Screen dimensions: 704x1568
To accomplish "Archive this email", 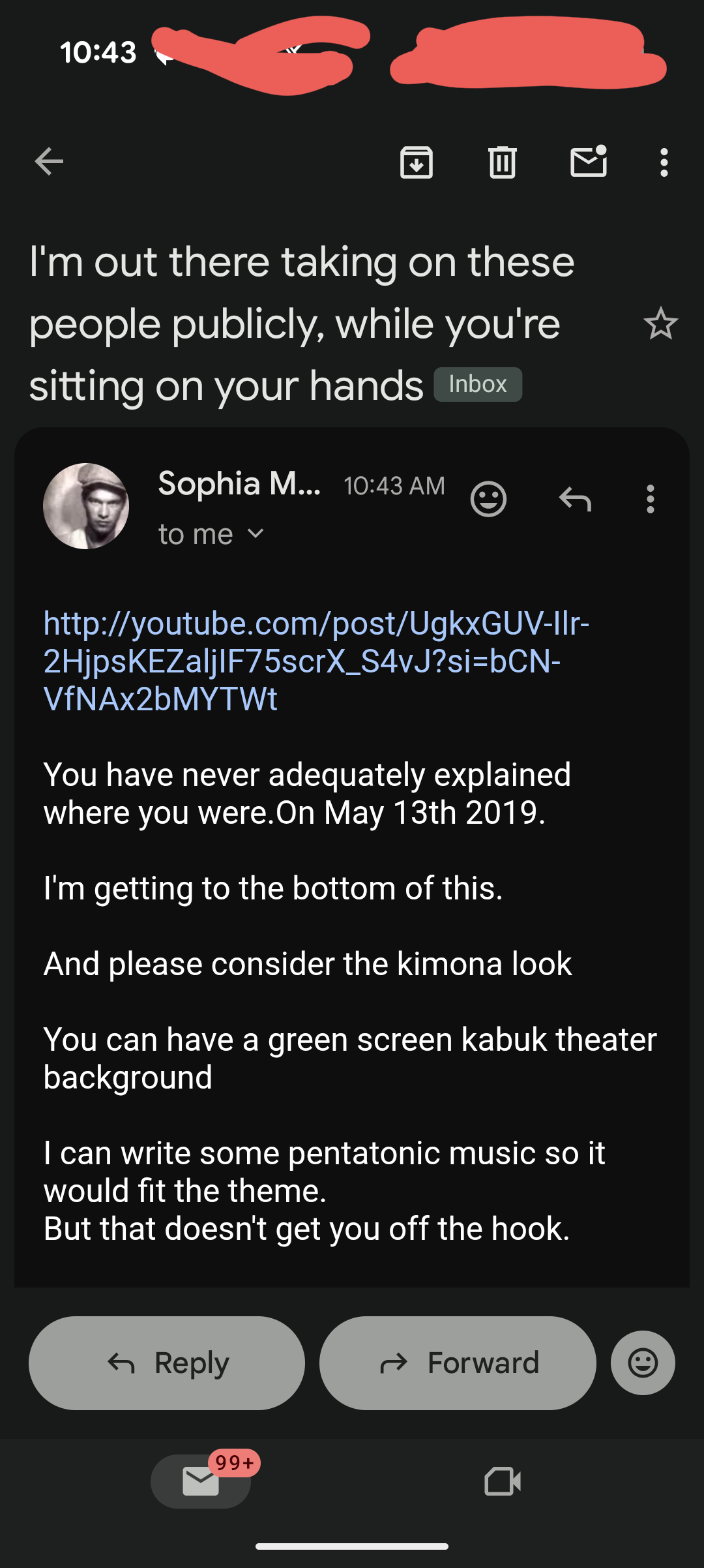I will pos(417,162).
